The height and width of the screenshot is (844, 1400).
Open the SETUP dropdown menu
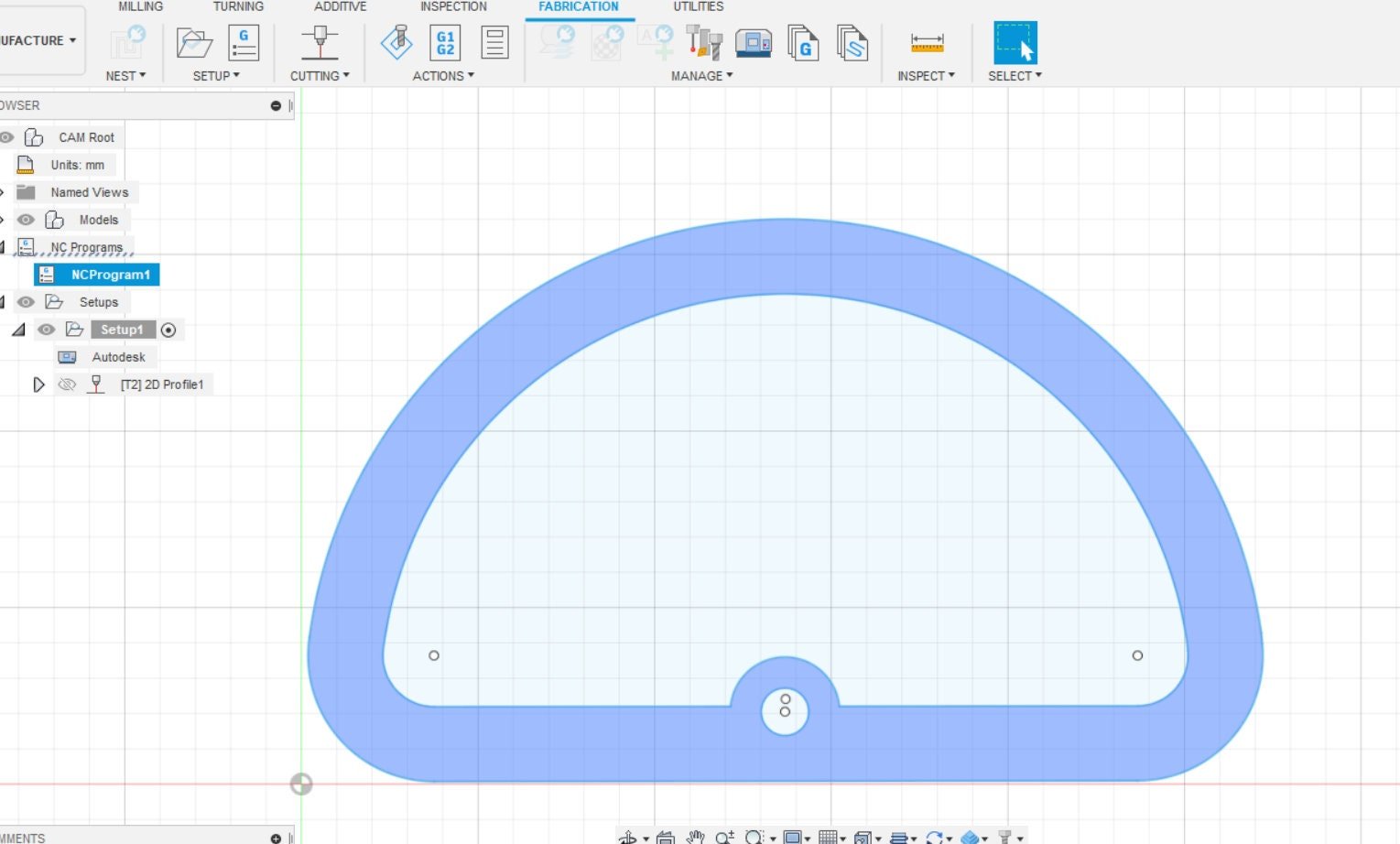click(216, 76)
